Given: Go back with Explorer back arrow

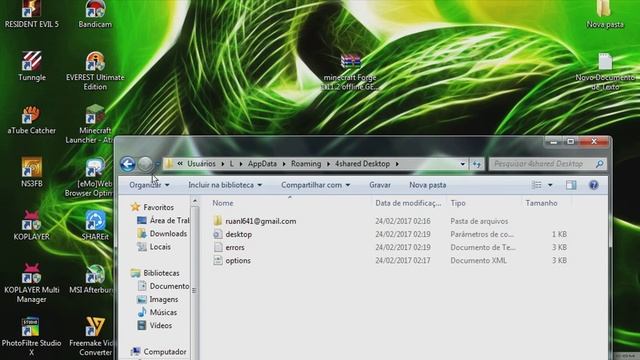Looking at the screenshot, I should click(x=128, y=164).
